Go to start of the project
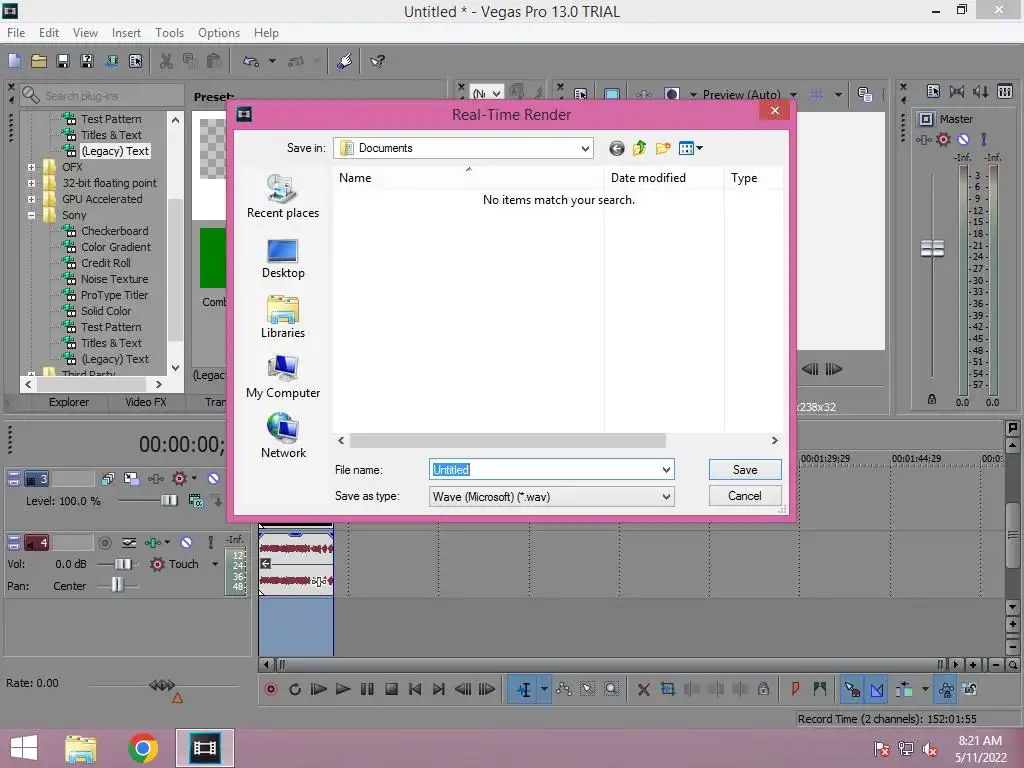This screenshot has width=1024, height=768. pyautogui.click(x=415, y=689)
